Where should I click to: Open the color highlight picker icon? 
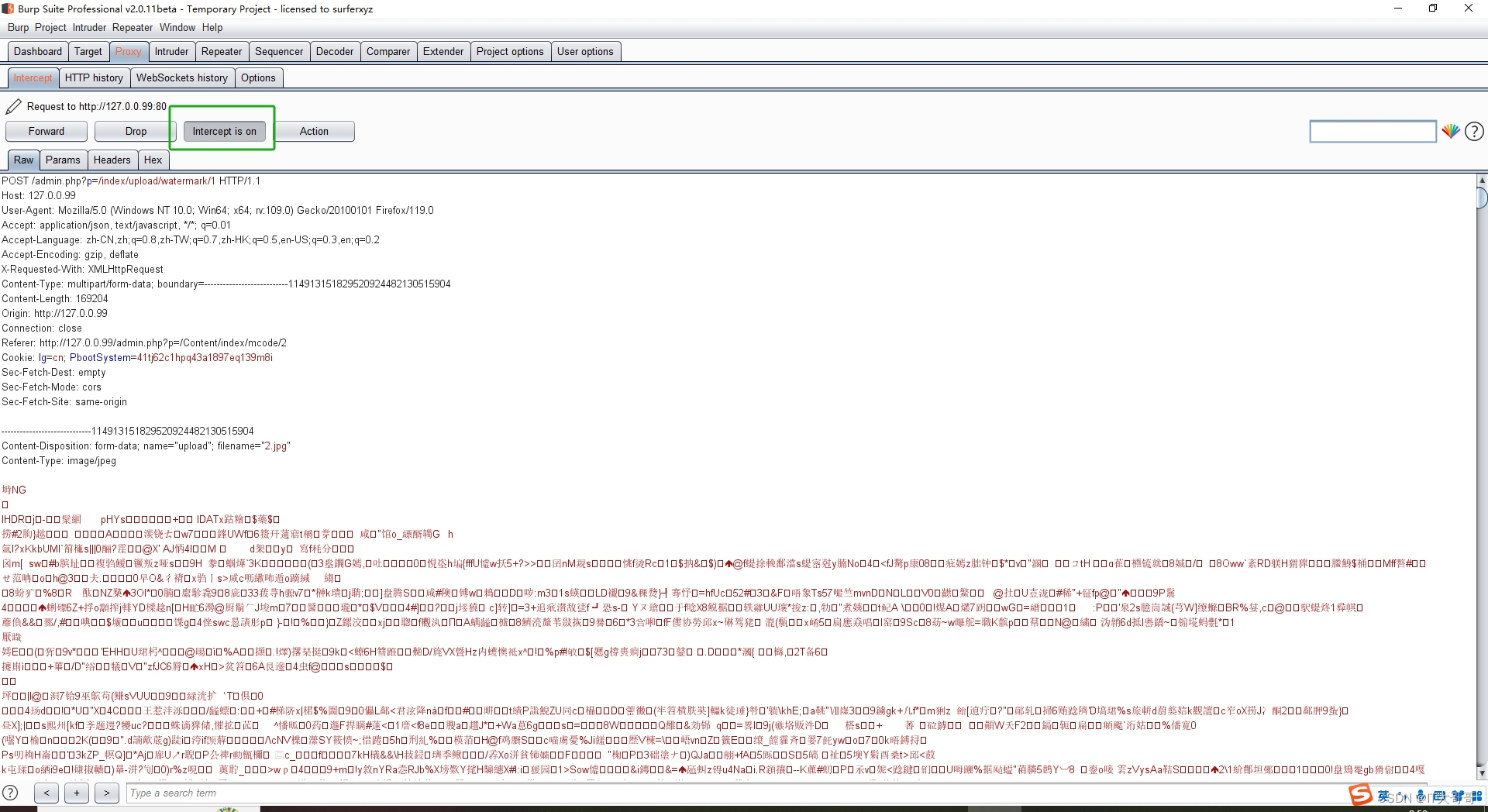pos(1451,132)
